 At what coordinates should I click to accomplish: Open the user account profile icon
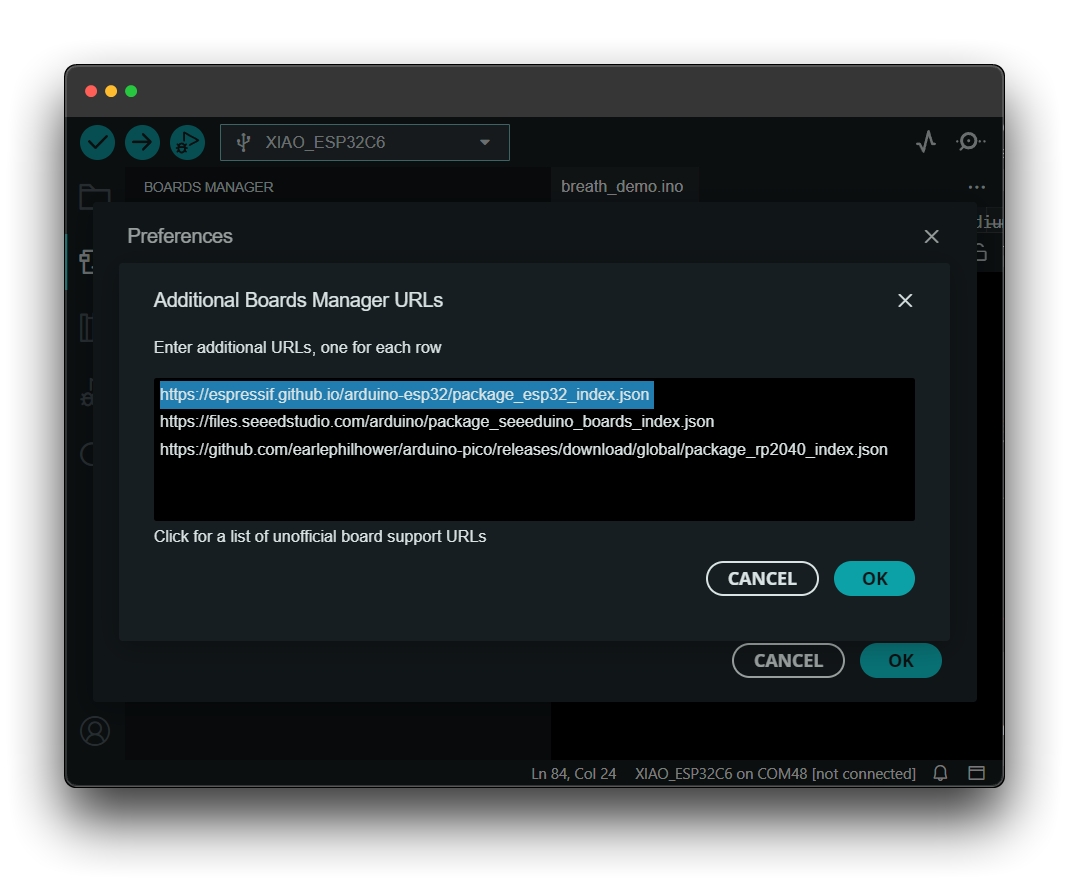95,731
